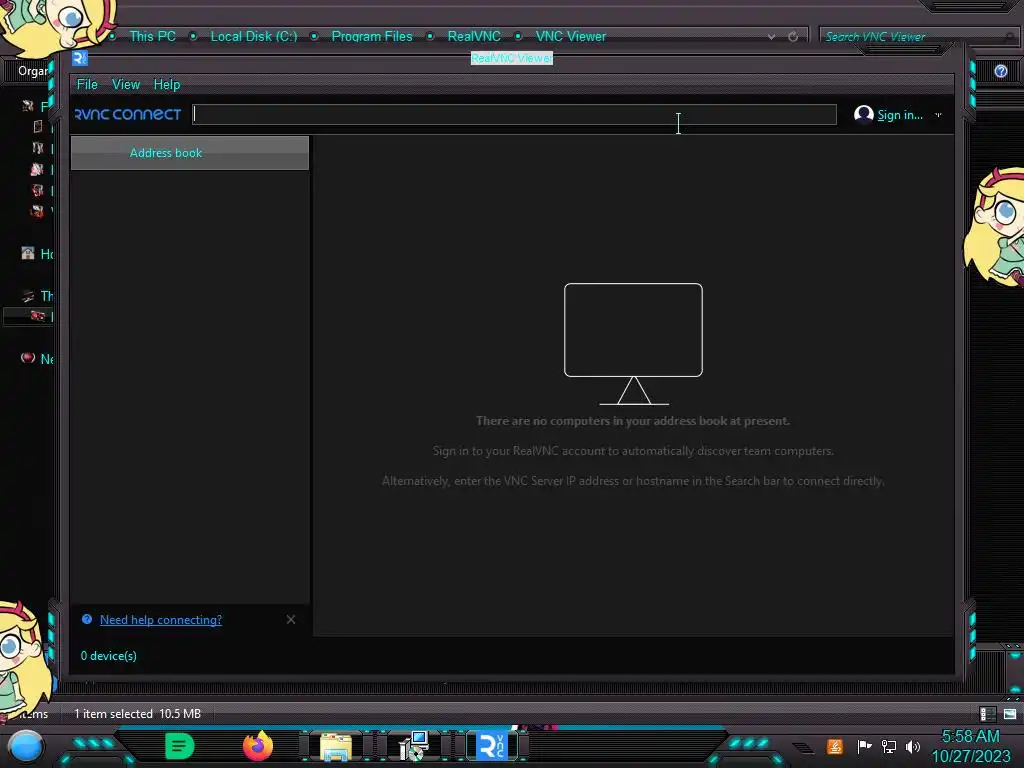Expand the Sign in dropdown arrow
The image size is (1024, 768).
938,115
